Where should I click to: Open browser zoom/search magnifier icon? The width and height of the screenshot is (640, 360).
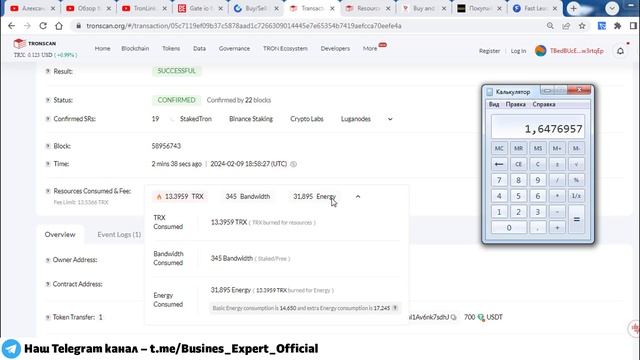(x=550, y=26)
